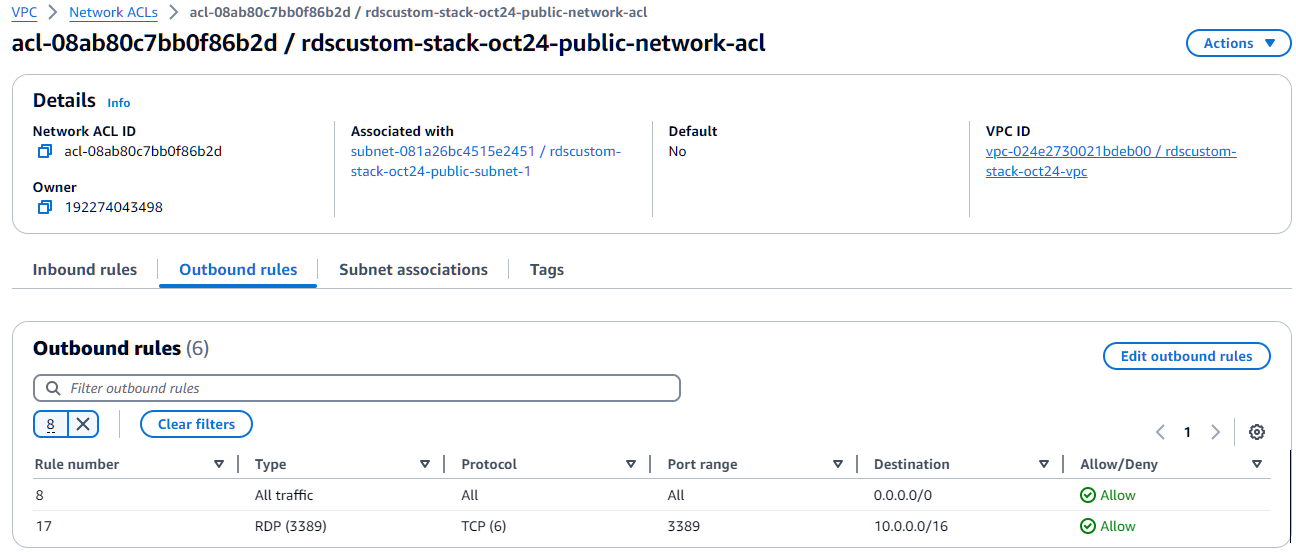
Task: Copy the Network ACL ID
Action: (x=45, y=152)
